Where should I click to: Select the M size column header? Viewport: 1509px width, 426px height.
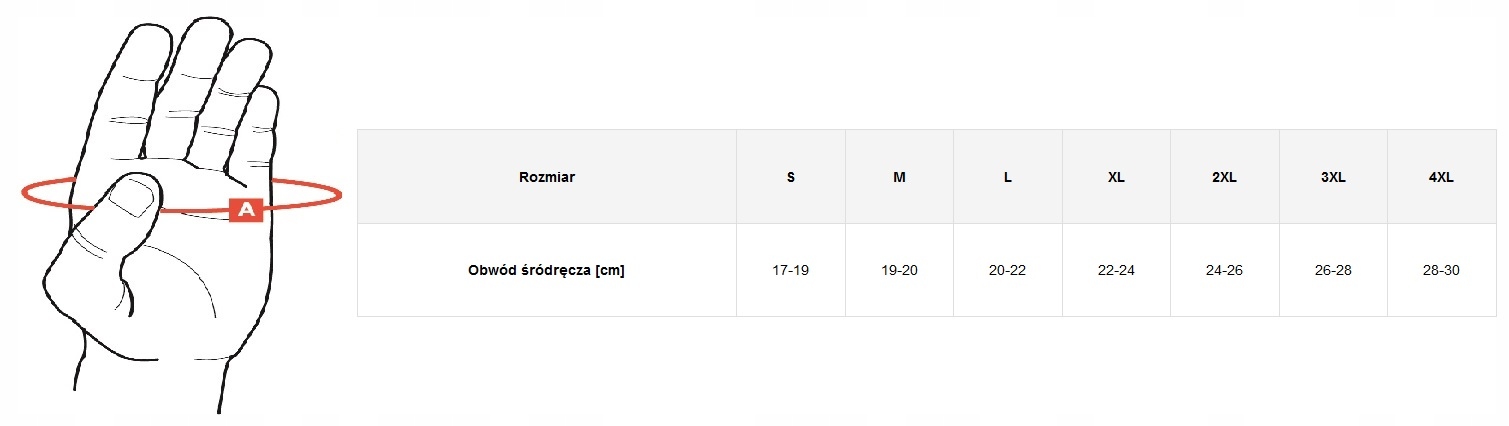[x=899, y=177]
